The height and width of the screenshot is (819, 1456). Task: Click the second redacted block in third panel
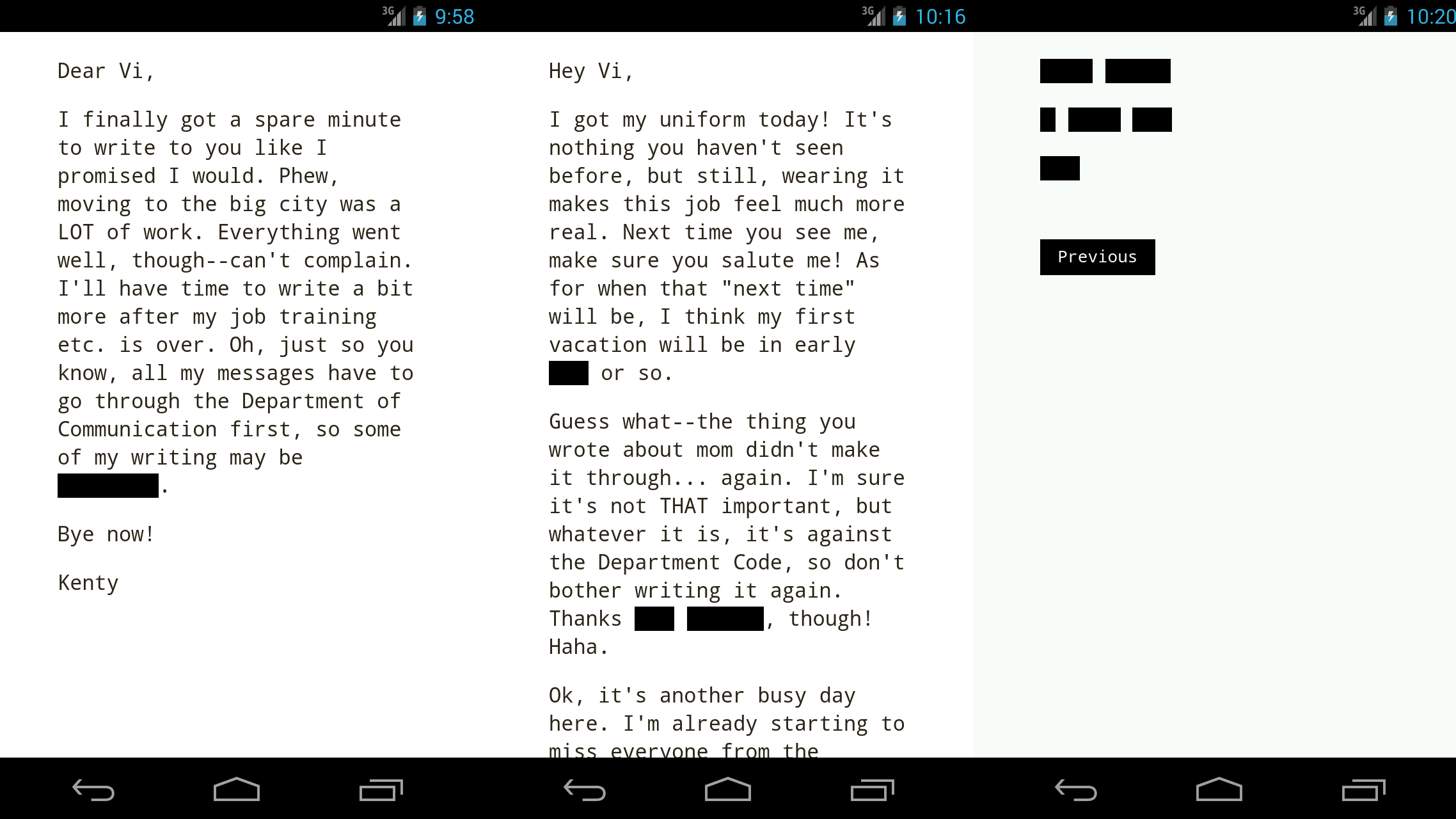coord(1138,70)
